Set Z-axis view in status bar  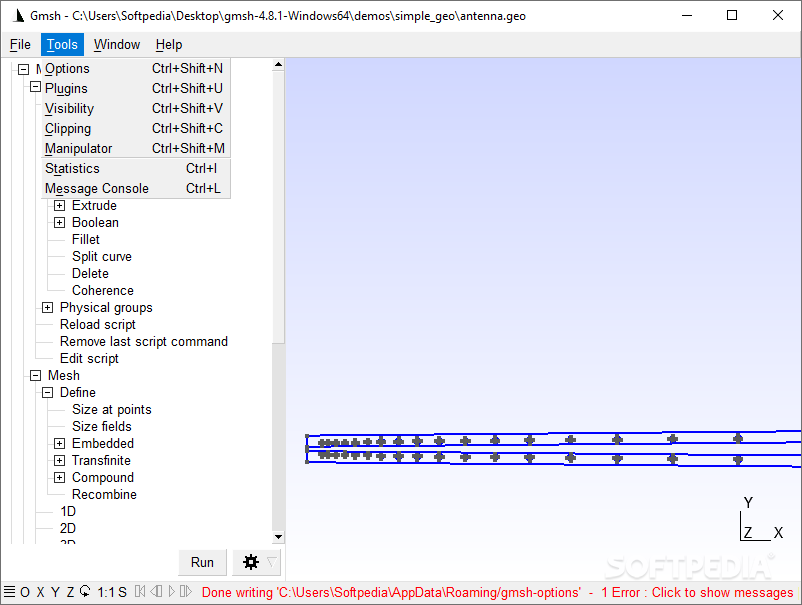point(70,592)
